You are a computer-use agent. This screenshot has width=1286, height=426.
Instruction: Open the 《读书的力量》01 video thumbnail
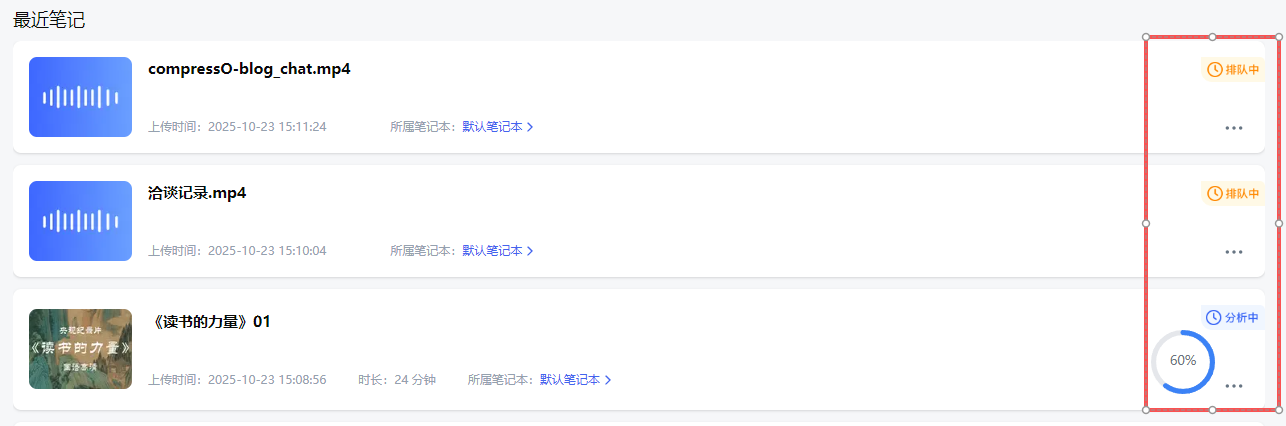pyautogui.click(x=80, y=349)
